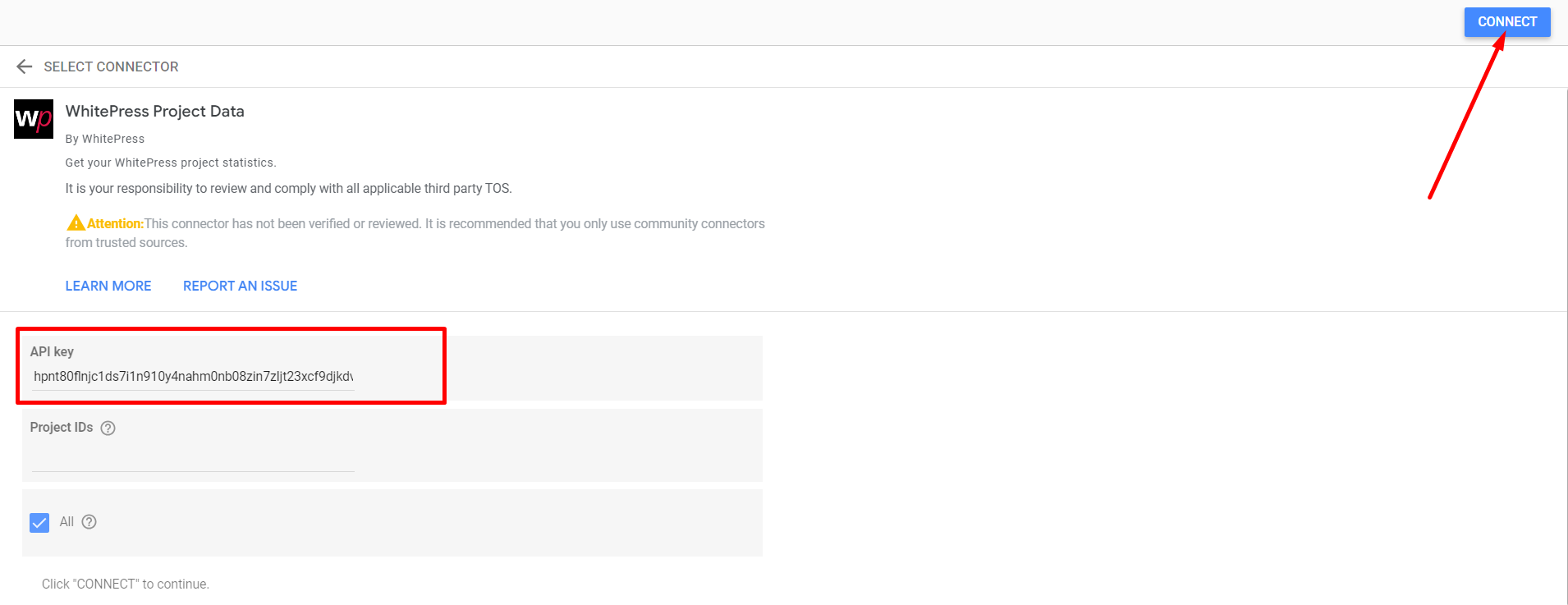The width and height of the screenshot is (1568, 605).
Task: Click the 'API key' field label
Action: click(52, 351)
